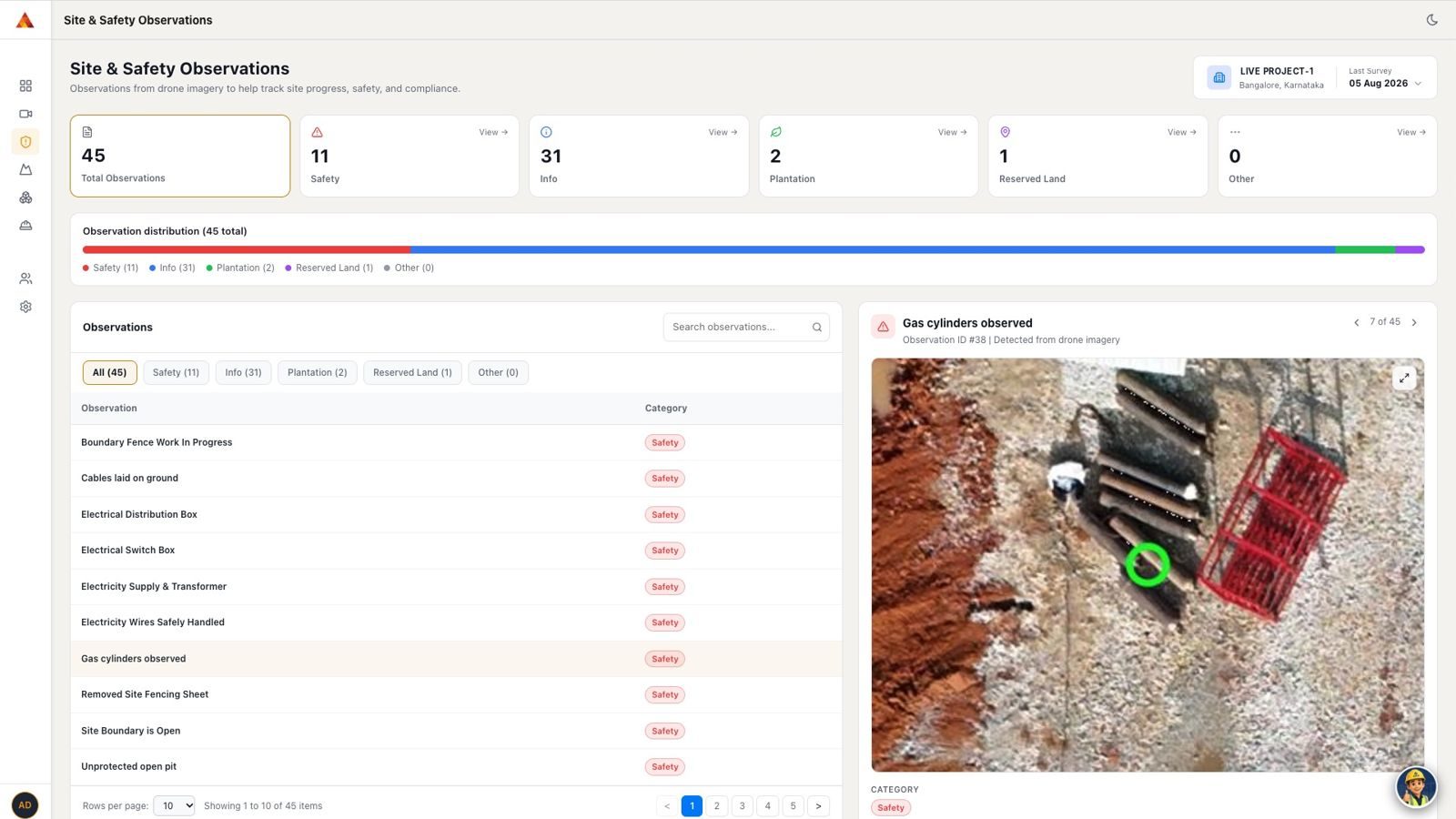Image resolution: width=1456 pixels, height=819 pixels.
Task: Open the users icon in the sidebar
Action: tap(25, 278)
